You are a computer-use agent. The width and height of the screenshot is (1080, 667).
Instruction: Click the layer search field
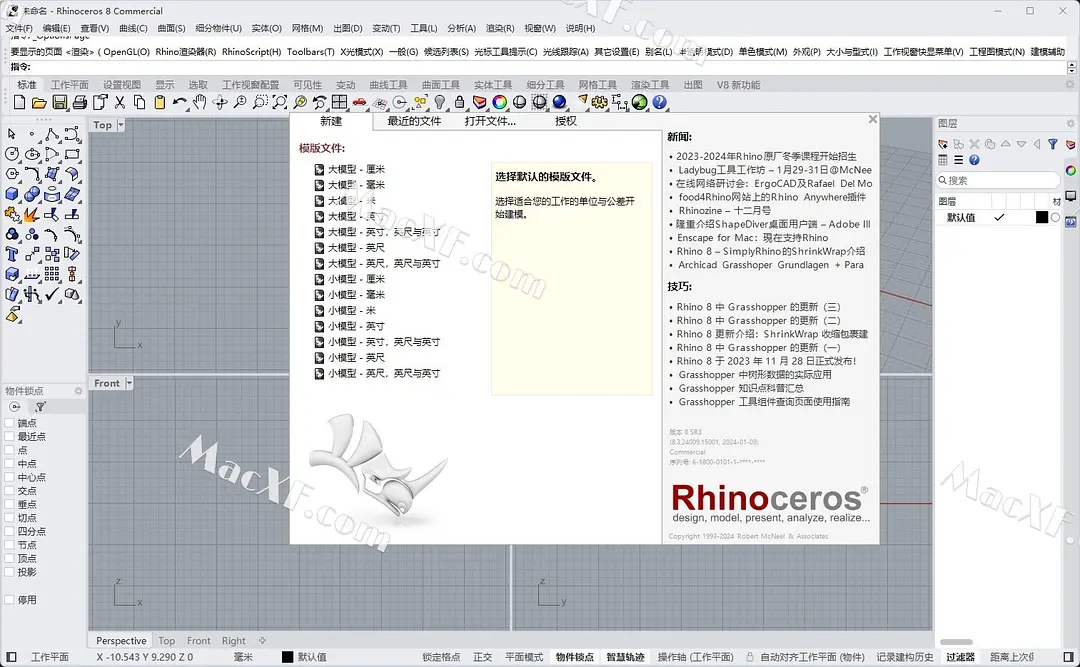point(998,181)
